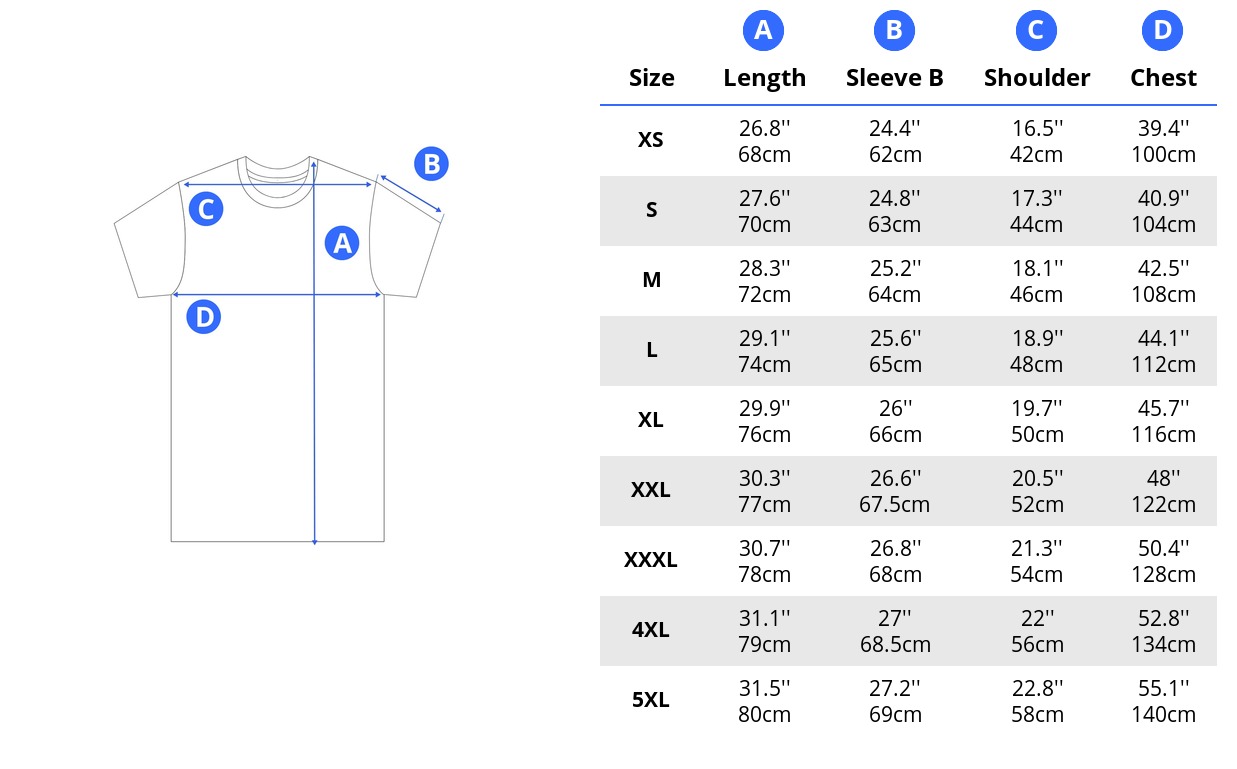
Task: Click the XL length value 76cm
Action: (765, 434)
